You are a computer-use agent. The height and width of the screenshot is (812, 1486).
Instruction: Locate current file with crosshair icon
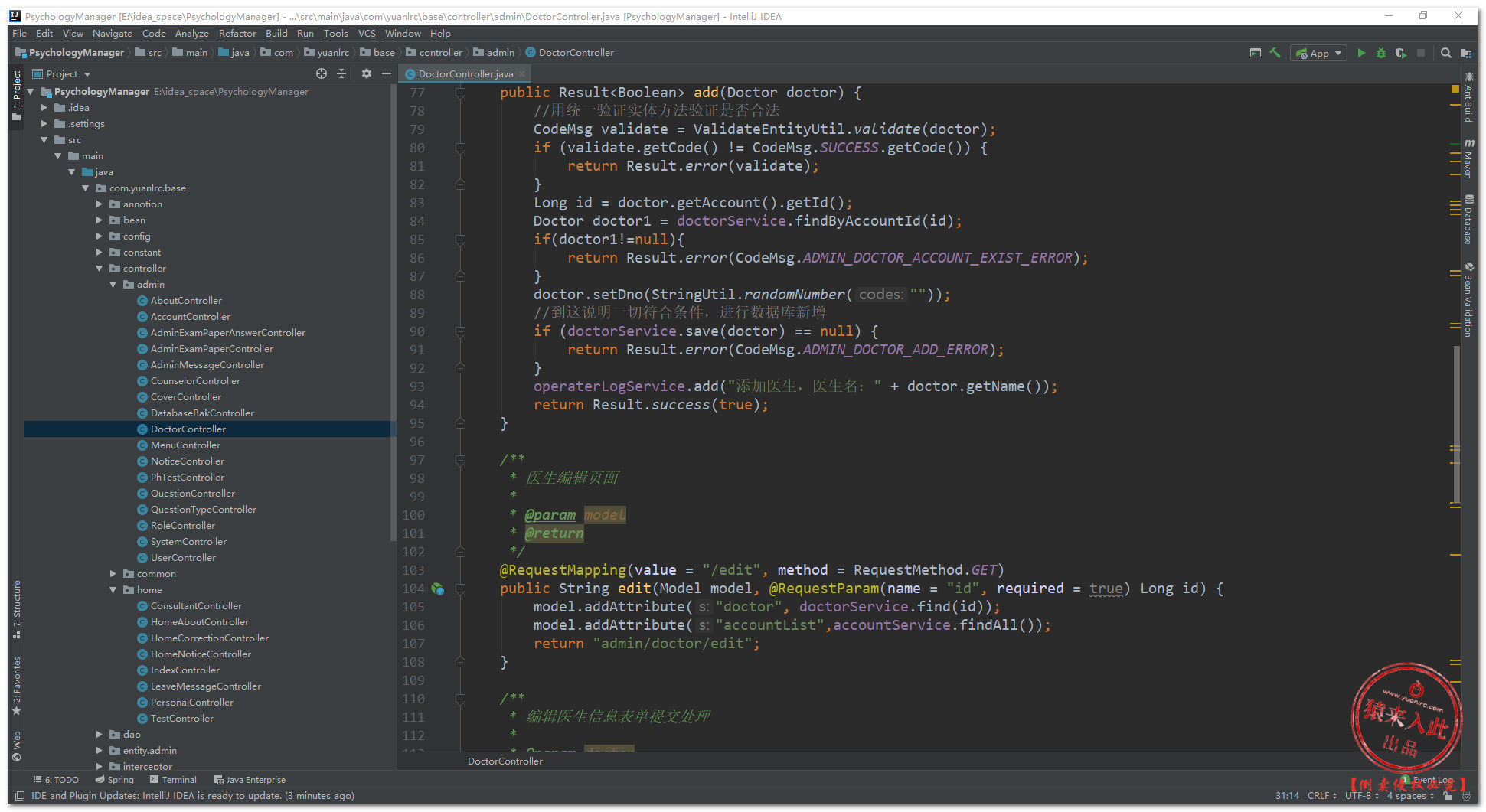(x=322, y=73)
